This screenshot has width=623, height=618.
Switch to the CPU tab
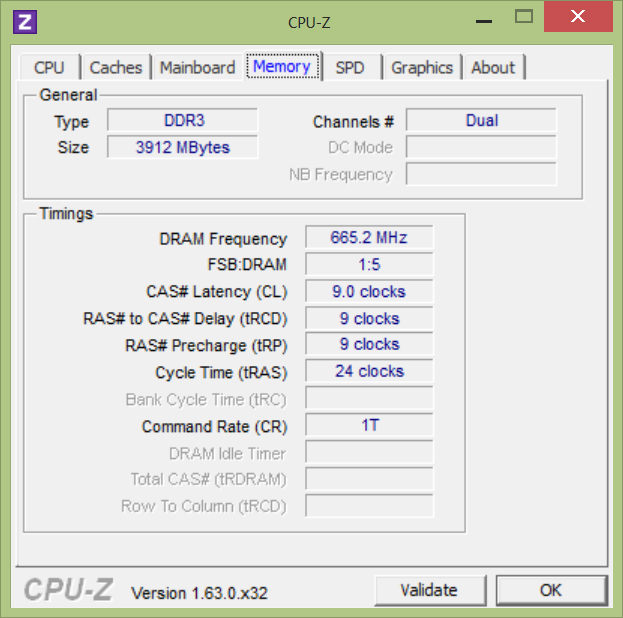point(49,67)
